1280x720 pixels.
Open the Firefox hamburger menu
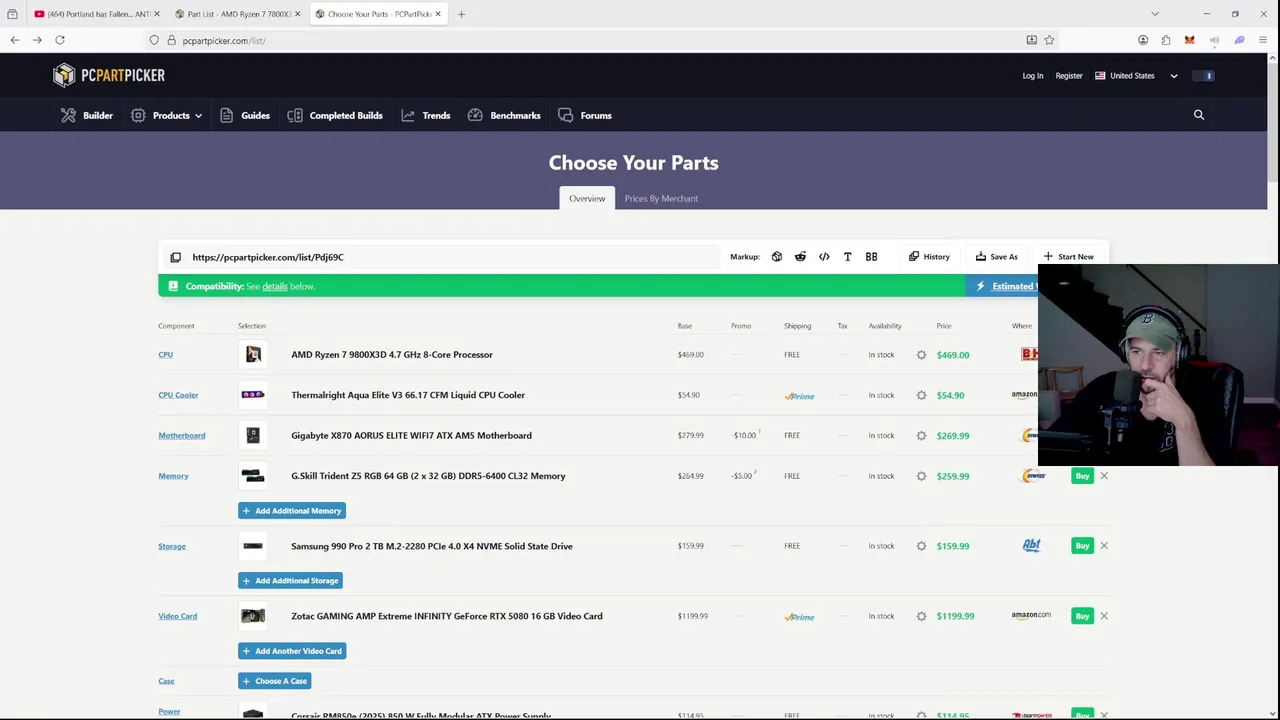tap(1263, 40)
